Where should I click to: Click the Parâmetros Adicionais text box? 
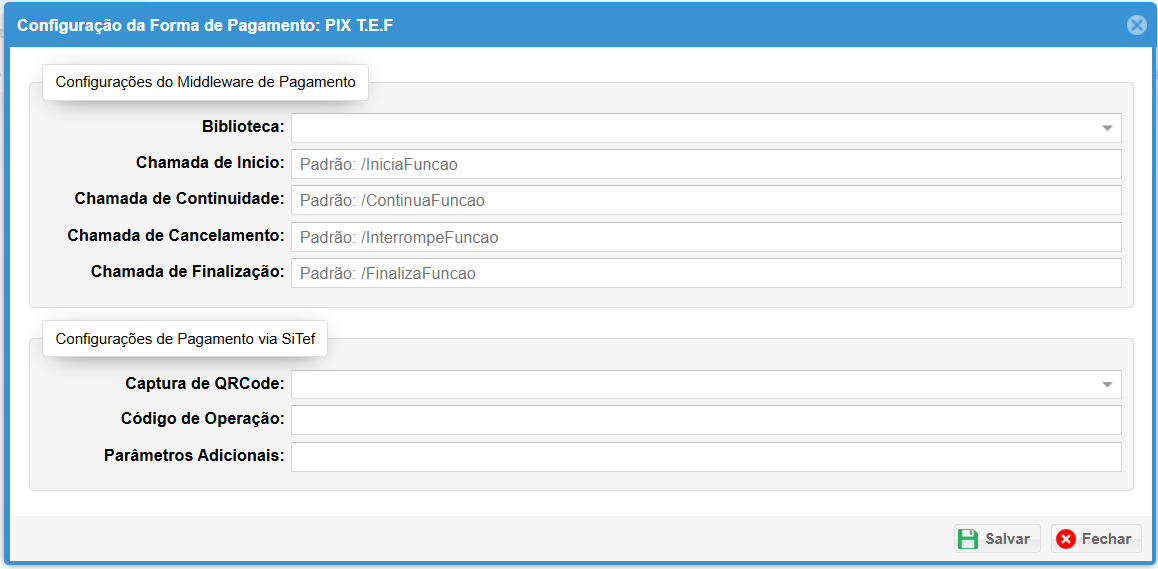point(706,457)
